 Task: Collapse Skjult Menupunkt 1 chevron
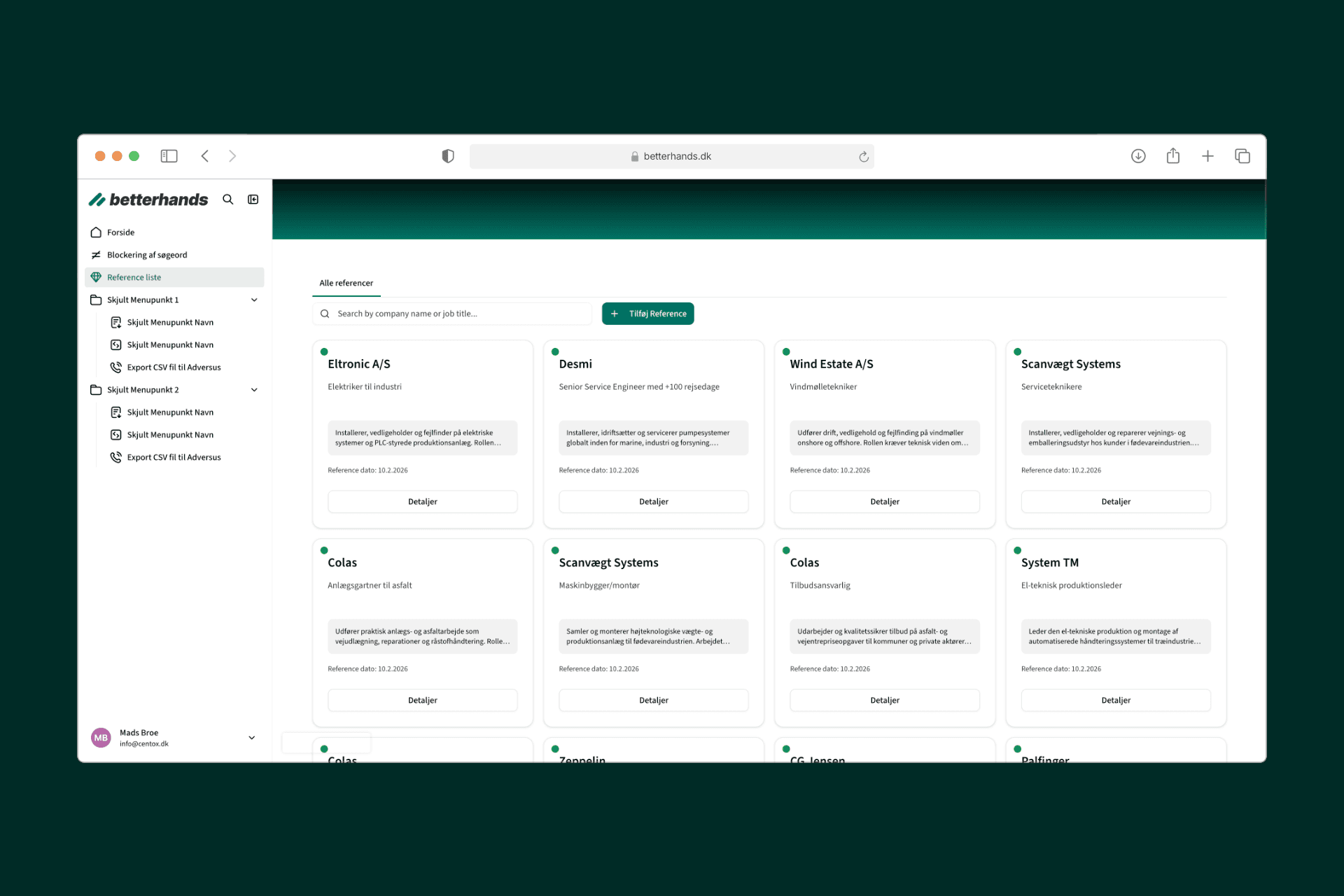click(254, 300)
